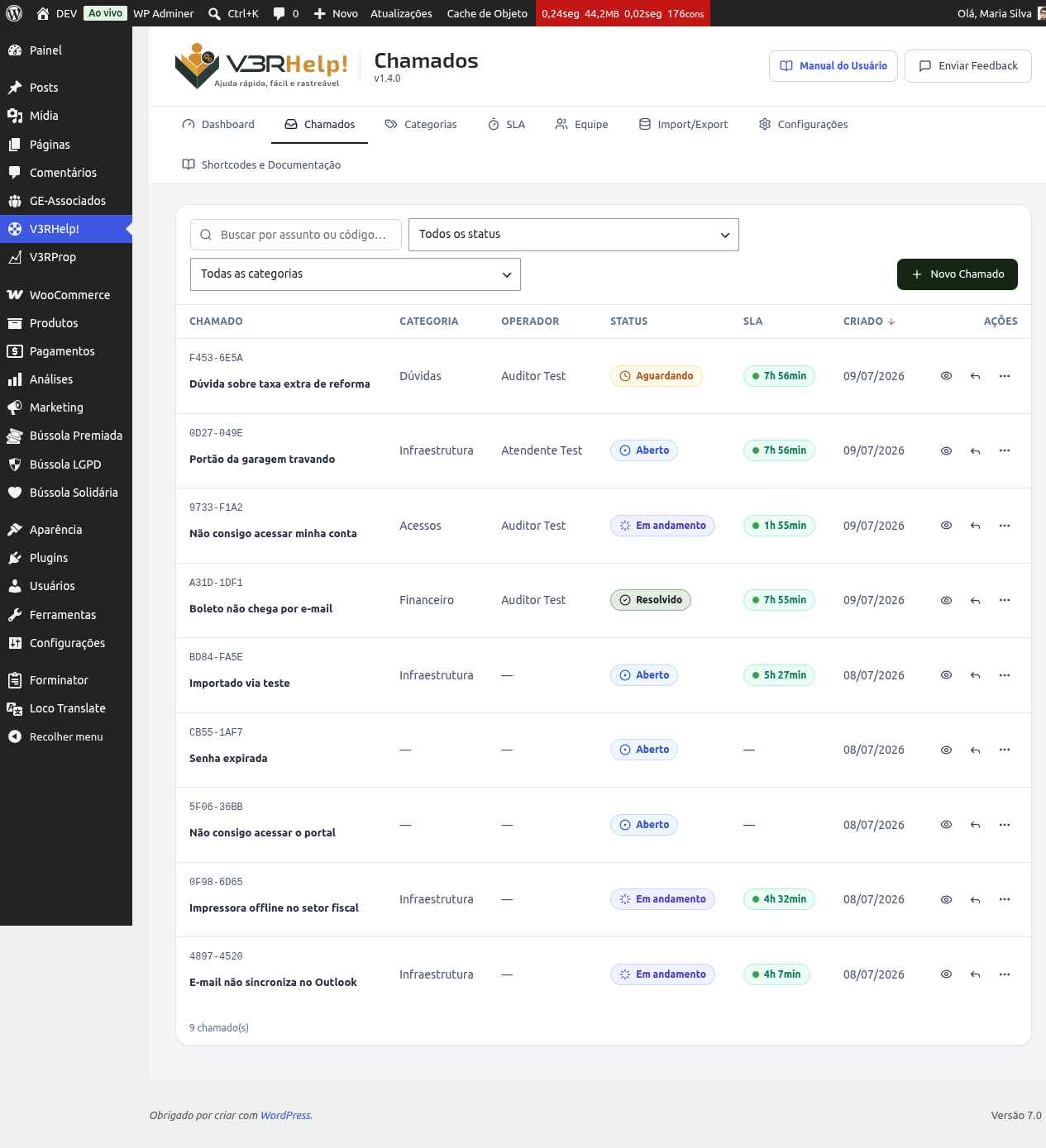Open more actions for ticket 9733-F1A2
1046x1148 pixels.
click(1005, 526)
